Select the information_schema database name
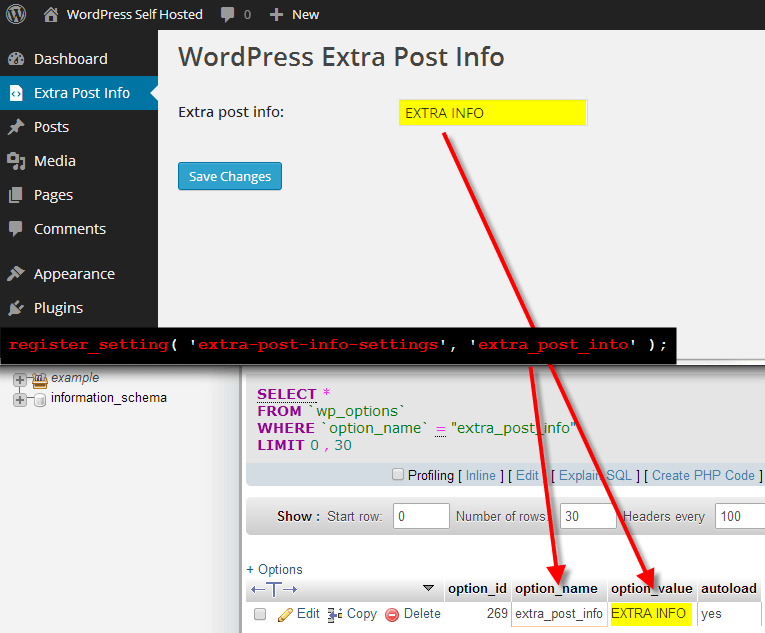 point(109,398)
